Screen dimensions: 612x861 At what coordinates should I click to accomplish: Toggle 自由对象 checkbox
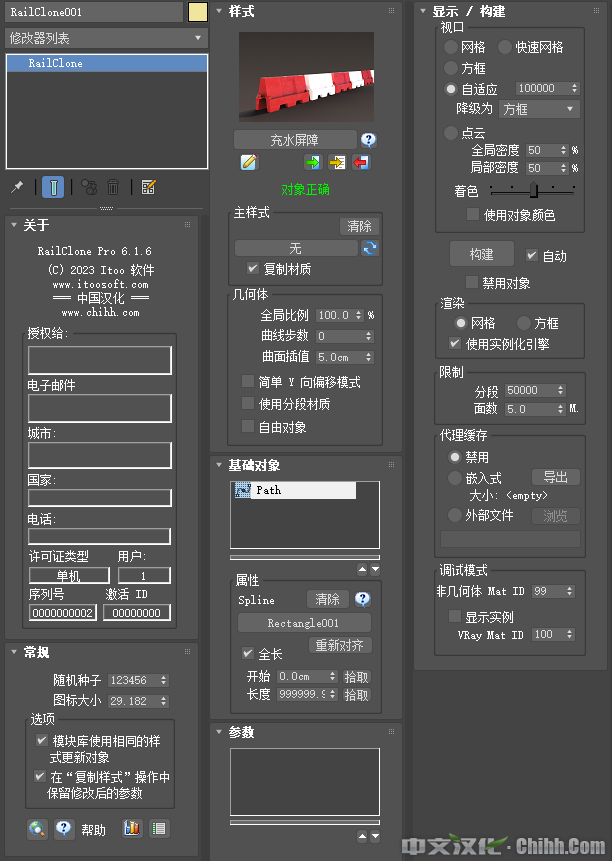(x=248, y=426)
